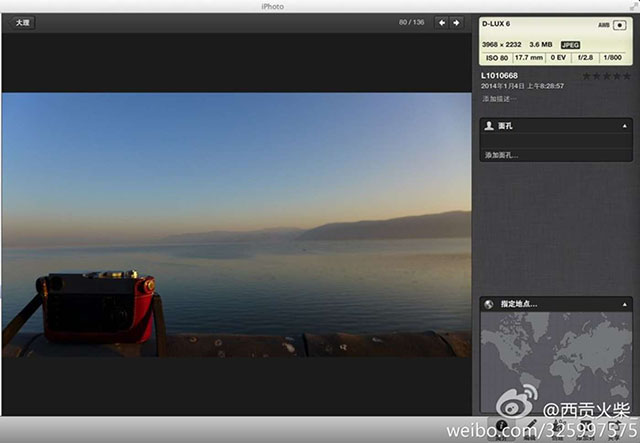
Task: Go to the next photo arrow
Action: click(456, 23)
